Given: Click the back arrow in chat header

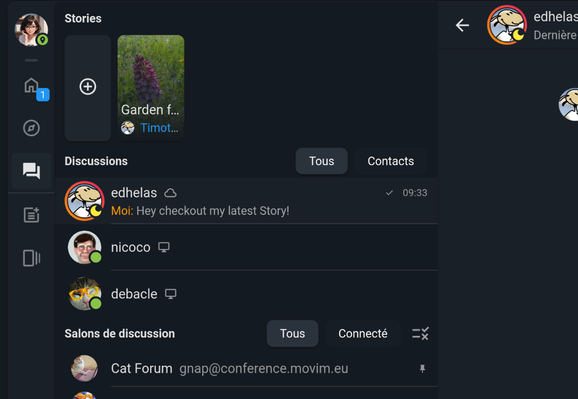Looking at the screenshot, I should point(462,25).
